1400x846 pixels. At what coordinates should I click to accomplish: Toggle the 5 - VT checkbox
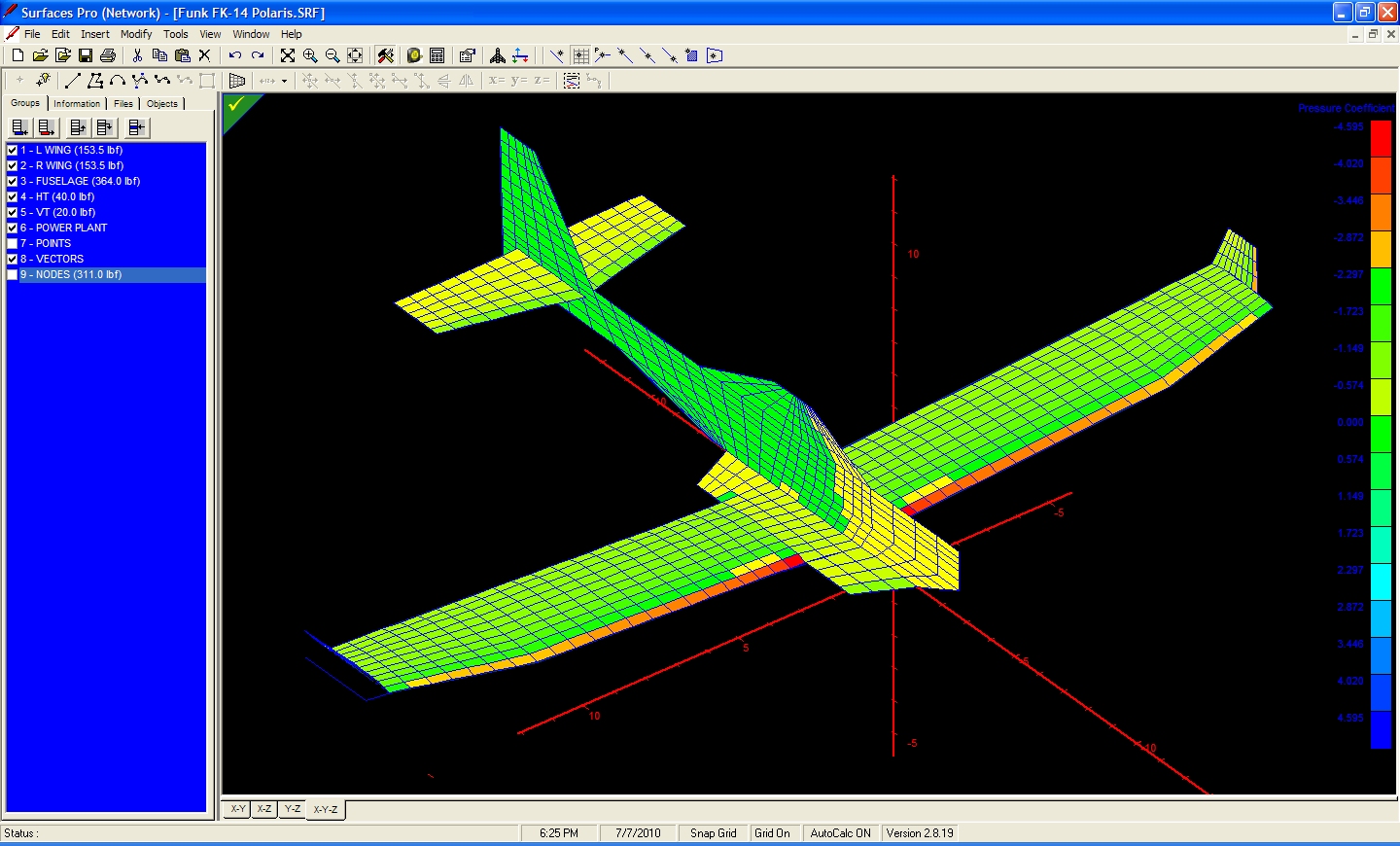(x=12, y=212)
